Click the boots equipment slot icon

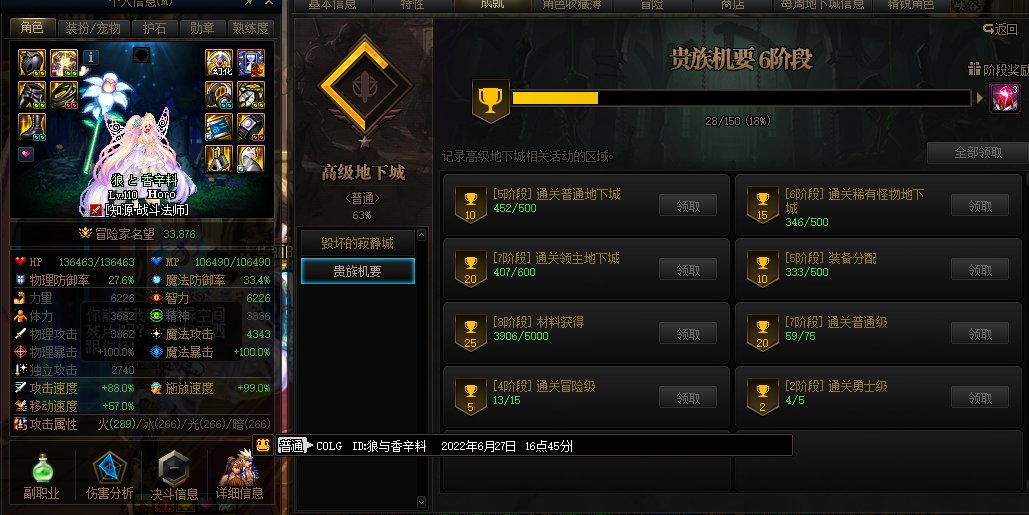tap(32, 127)
